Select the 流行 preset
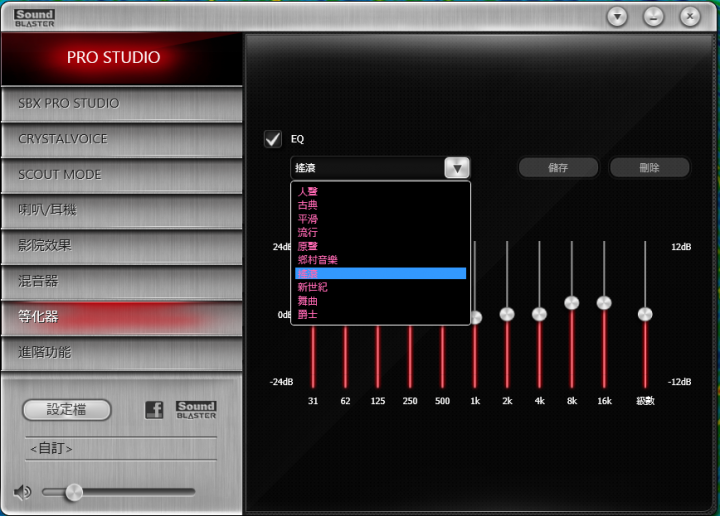Image resolution: width=720 pixels, height=516 pixels. [x=380, y=232]
